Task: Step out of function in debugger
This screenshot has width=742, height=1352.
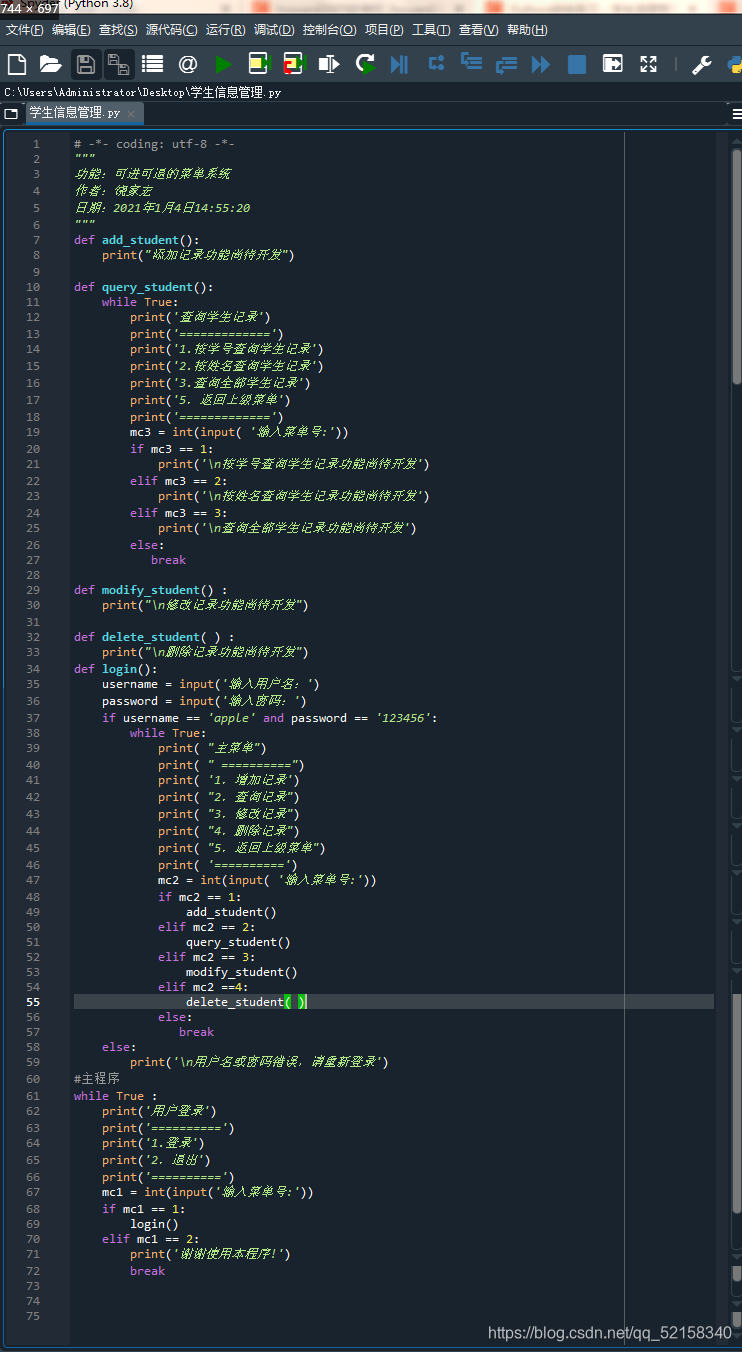Action: [x=506, y=65]
